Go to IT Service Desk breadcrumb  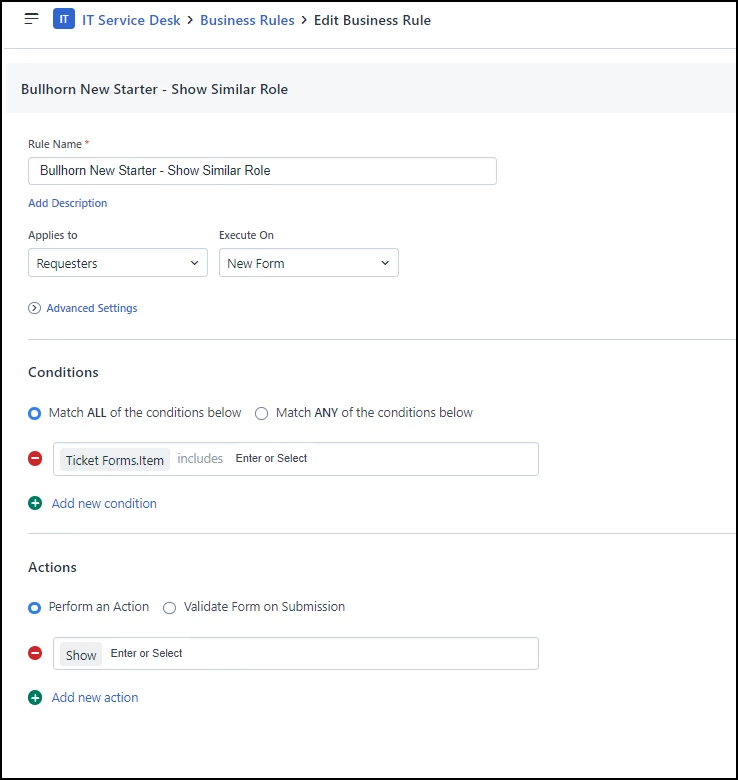point(131,20)
